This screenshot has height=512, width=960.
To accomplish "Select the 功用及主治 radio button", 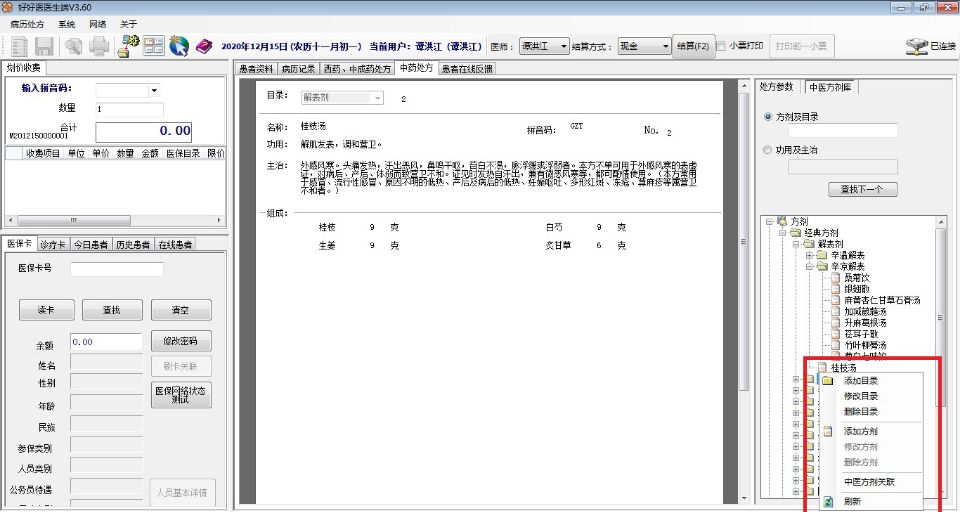I will coord(768,149).
